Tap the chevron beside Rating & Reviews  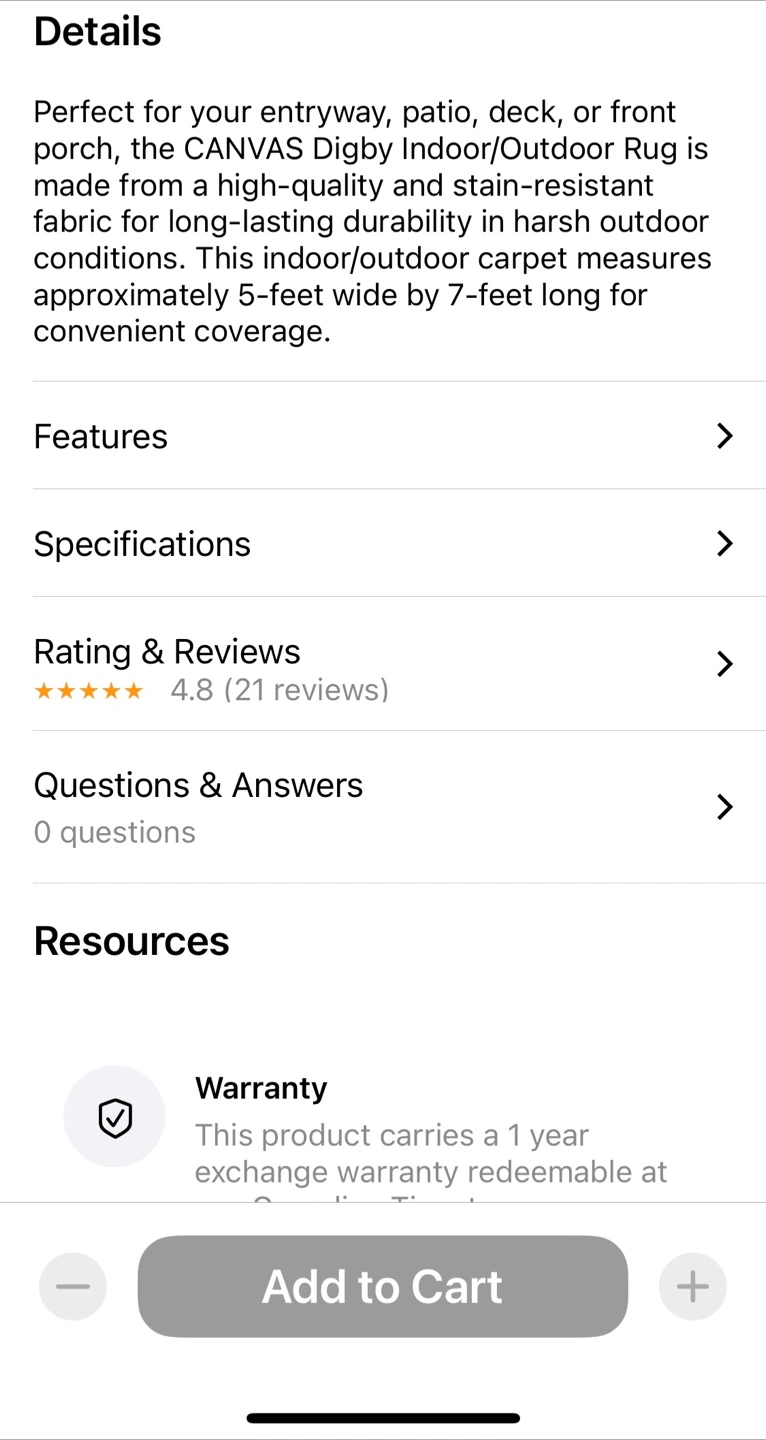(x=725, y=664)
